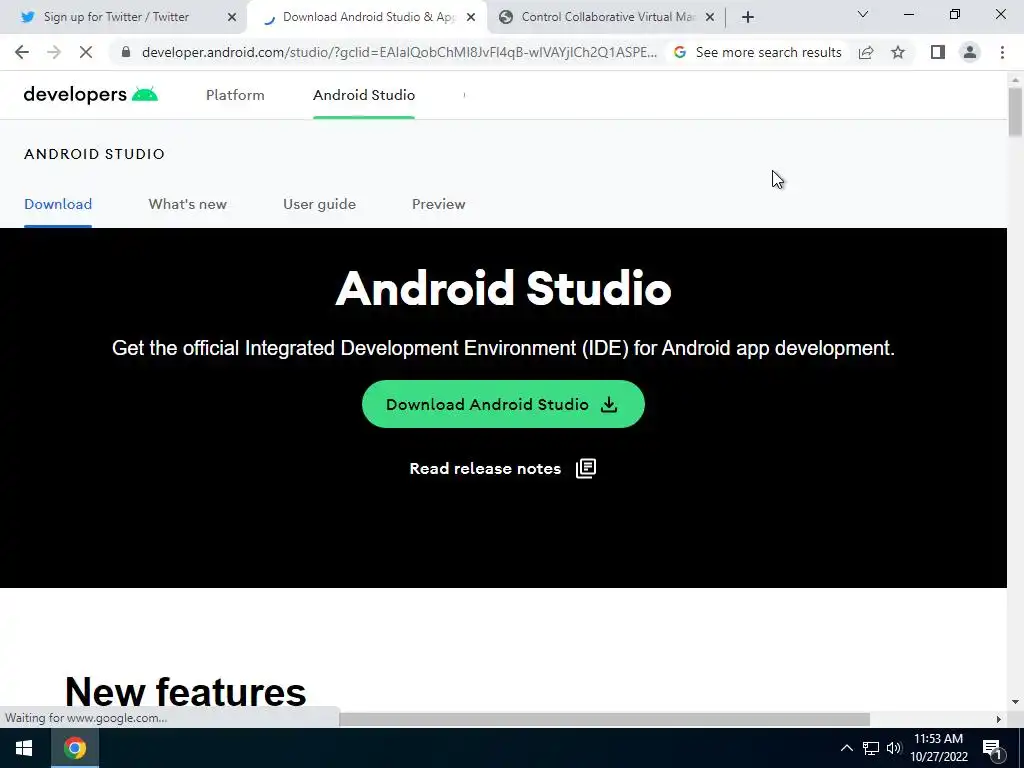
Task: Open the Platform nav item
Action: click(x=235, y=95)
